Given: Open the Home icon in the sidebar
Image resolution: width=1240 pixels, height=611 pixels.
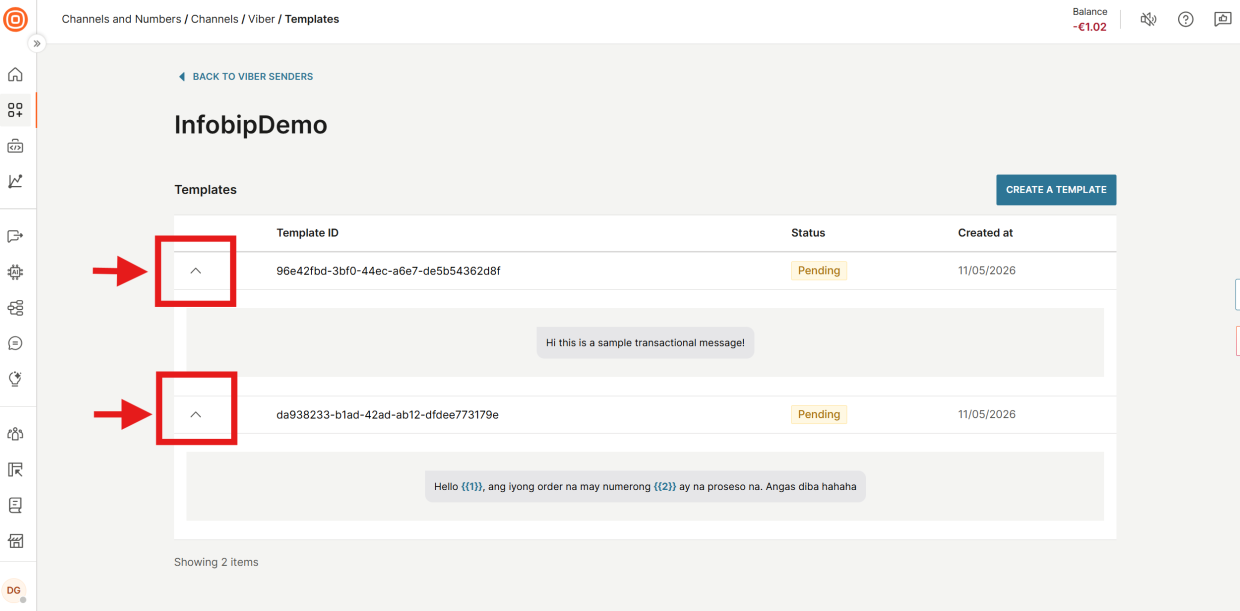Looking at the screenshot, I should click(15, 75).
